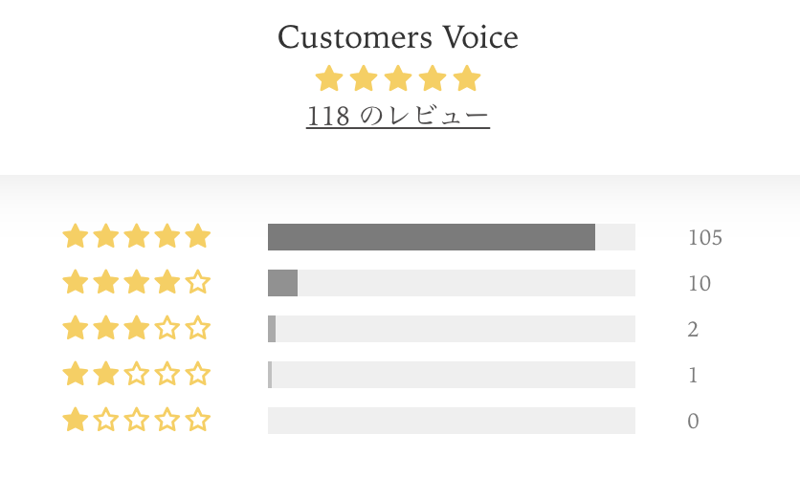800x478 pixels.
Task: Select the one-star rating row stars
Action: click(136, 420)
